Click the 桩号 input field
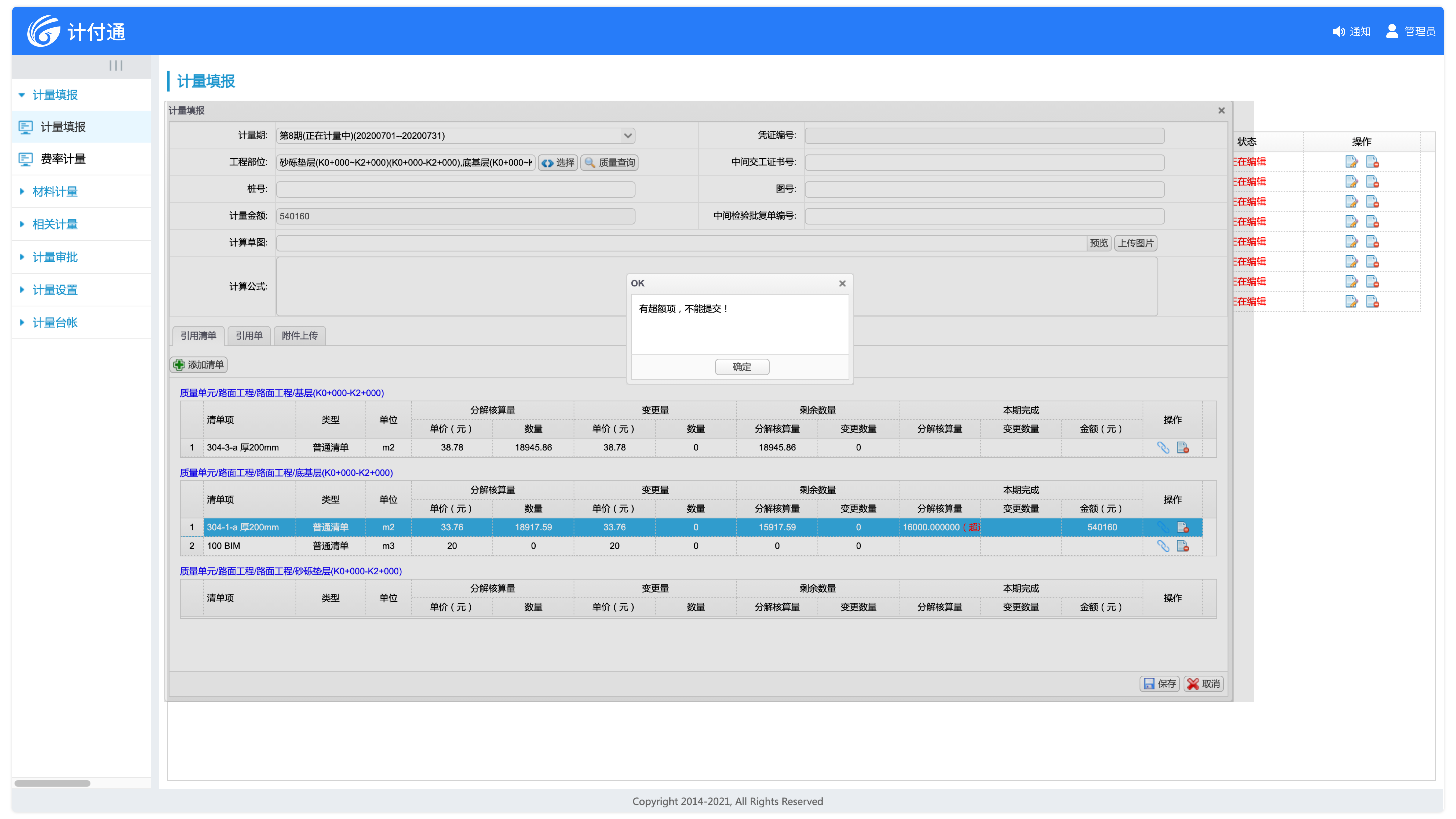 455,189
